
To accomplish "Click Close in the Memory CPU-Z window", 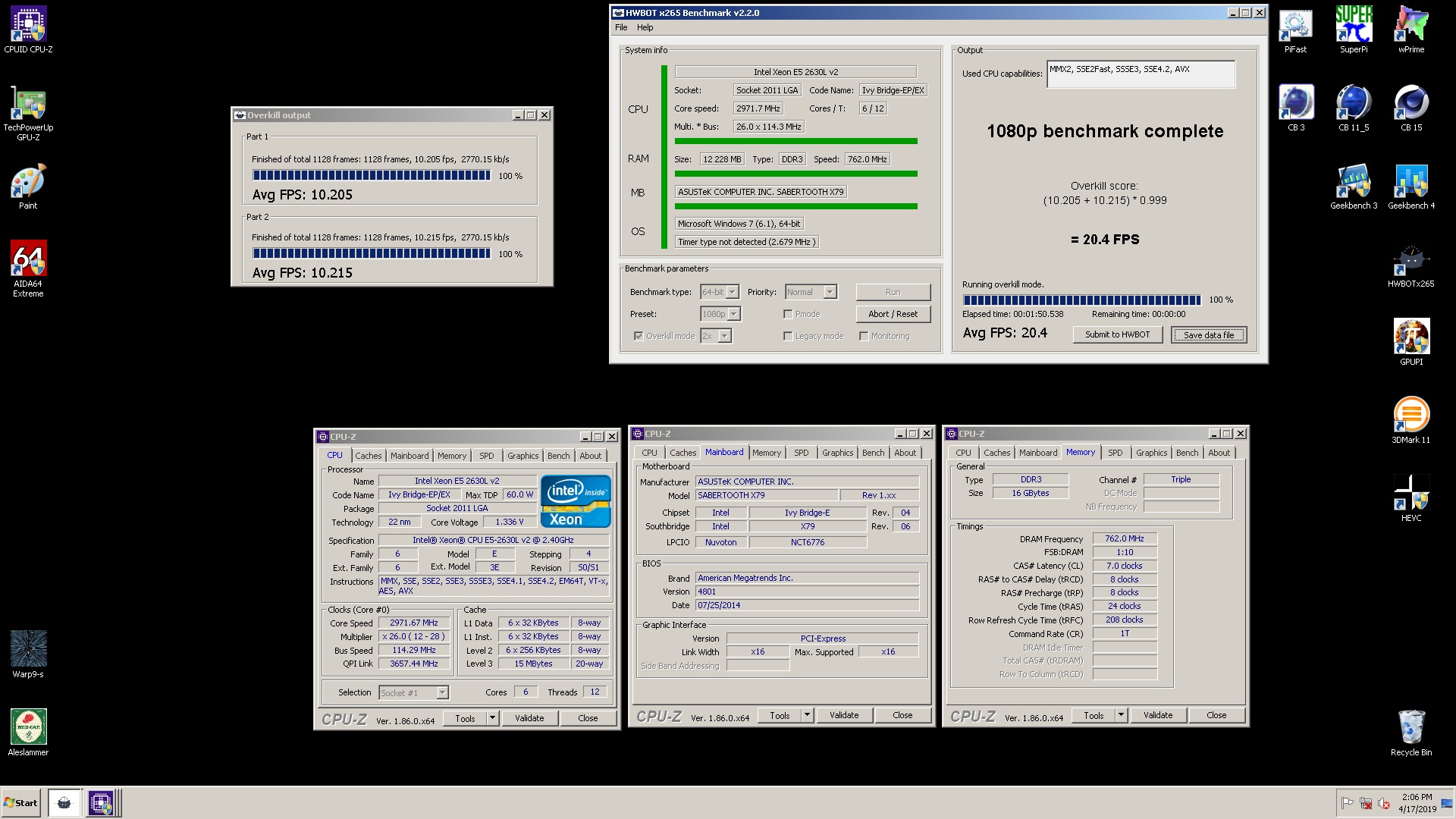I will 1216,715.
